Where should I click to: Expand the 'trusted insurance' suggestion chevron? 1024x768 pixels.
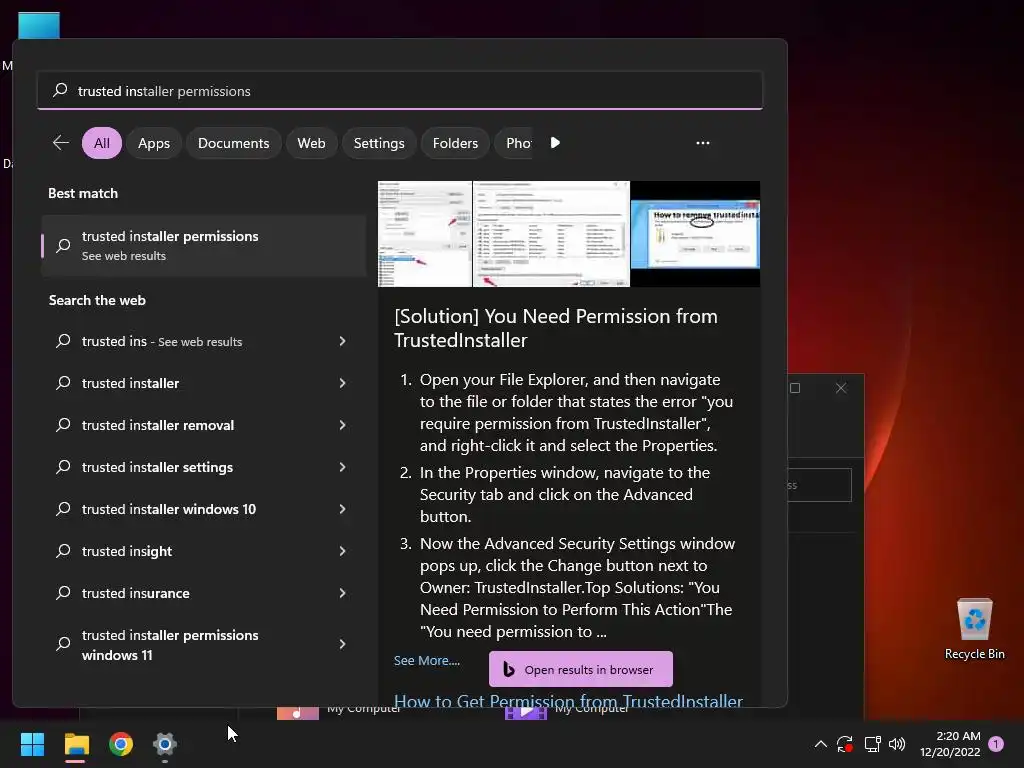[x=342, y=593]
